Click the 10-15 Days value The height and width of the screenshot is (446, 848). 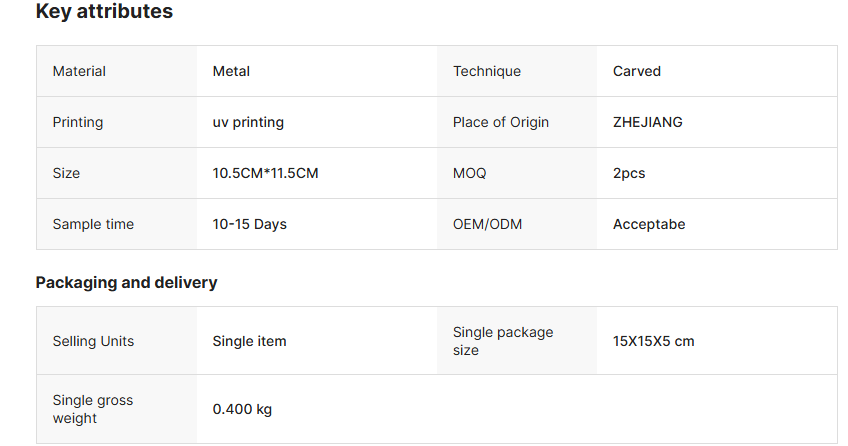249,224
